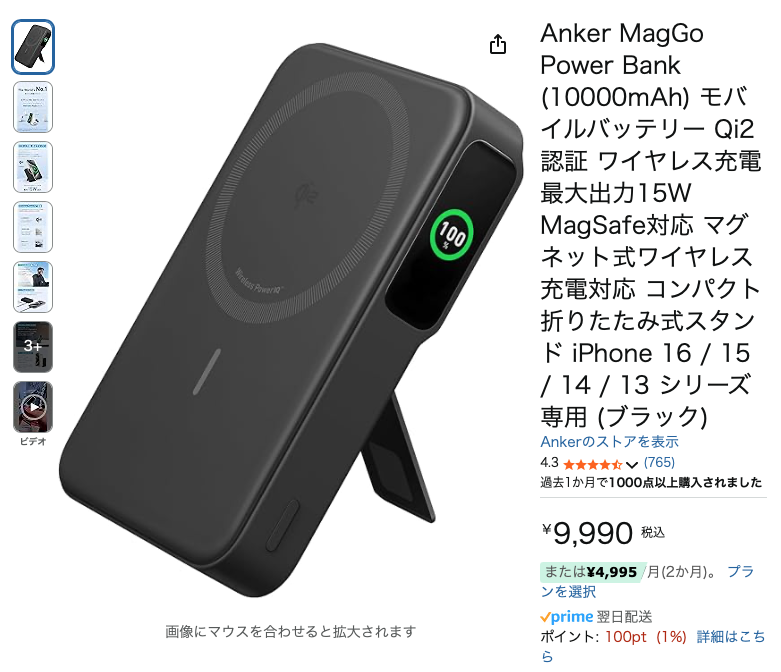Screen dimensions: 781x672
Task: Select the World's No.1 thumbnail image
Action: [33, 107]
